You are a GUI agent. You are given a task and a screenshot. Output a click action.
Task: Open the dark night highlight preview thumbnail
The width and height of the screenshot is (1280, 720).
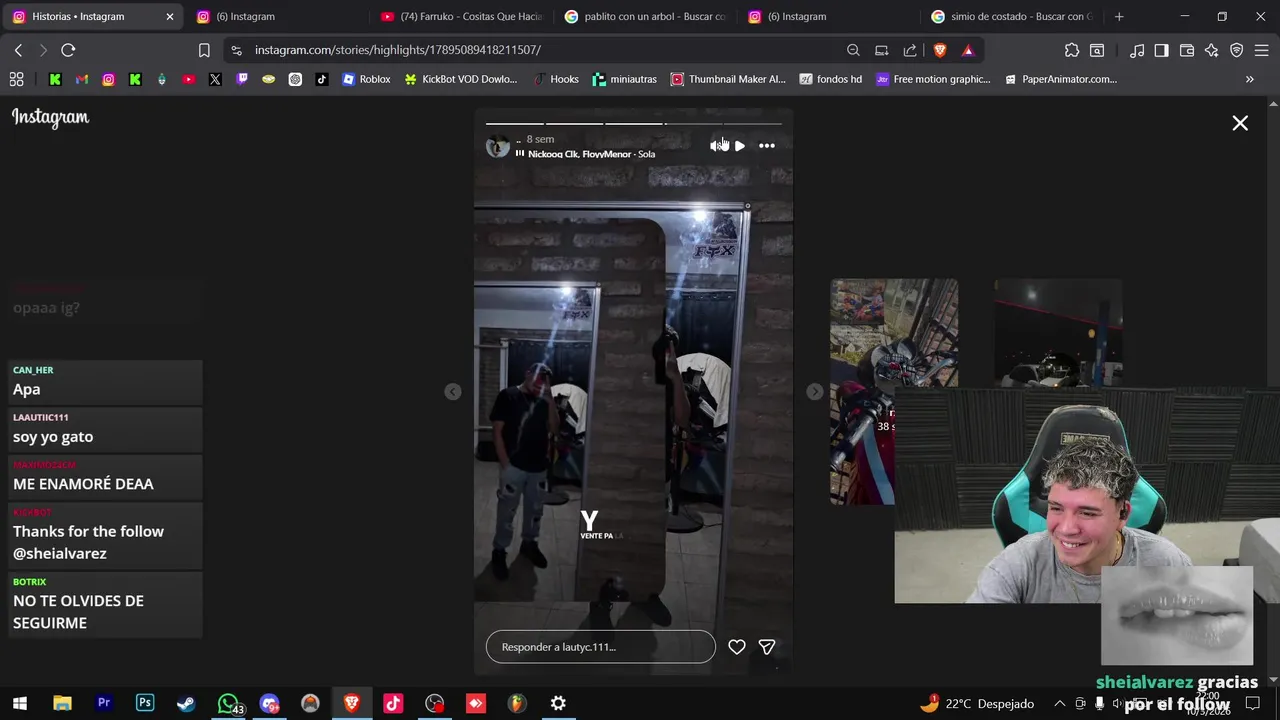(1058, 334)
